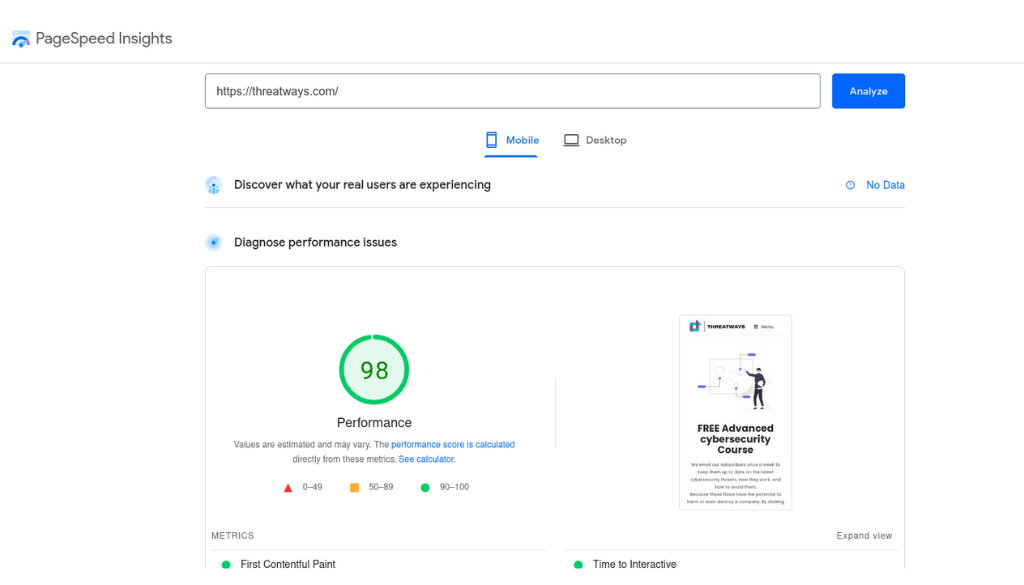The height and width of the screenshot is (585, 1024).
Task: Click Expand view for metrics
Action: pyautogui.click(x=864, y=536)
